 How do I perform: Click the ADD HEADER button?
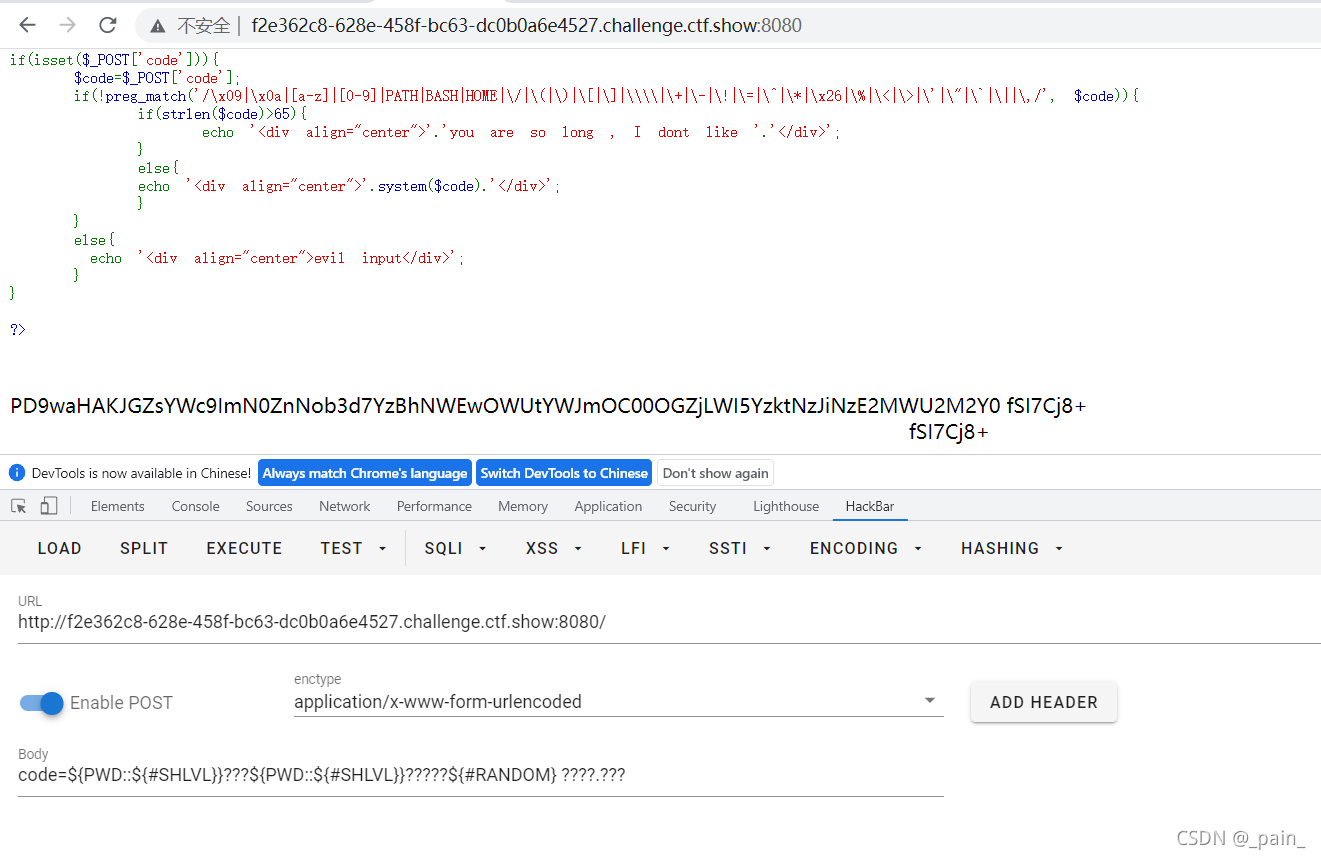click(1044, 702)
